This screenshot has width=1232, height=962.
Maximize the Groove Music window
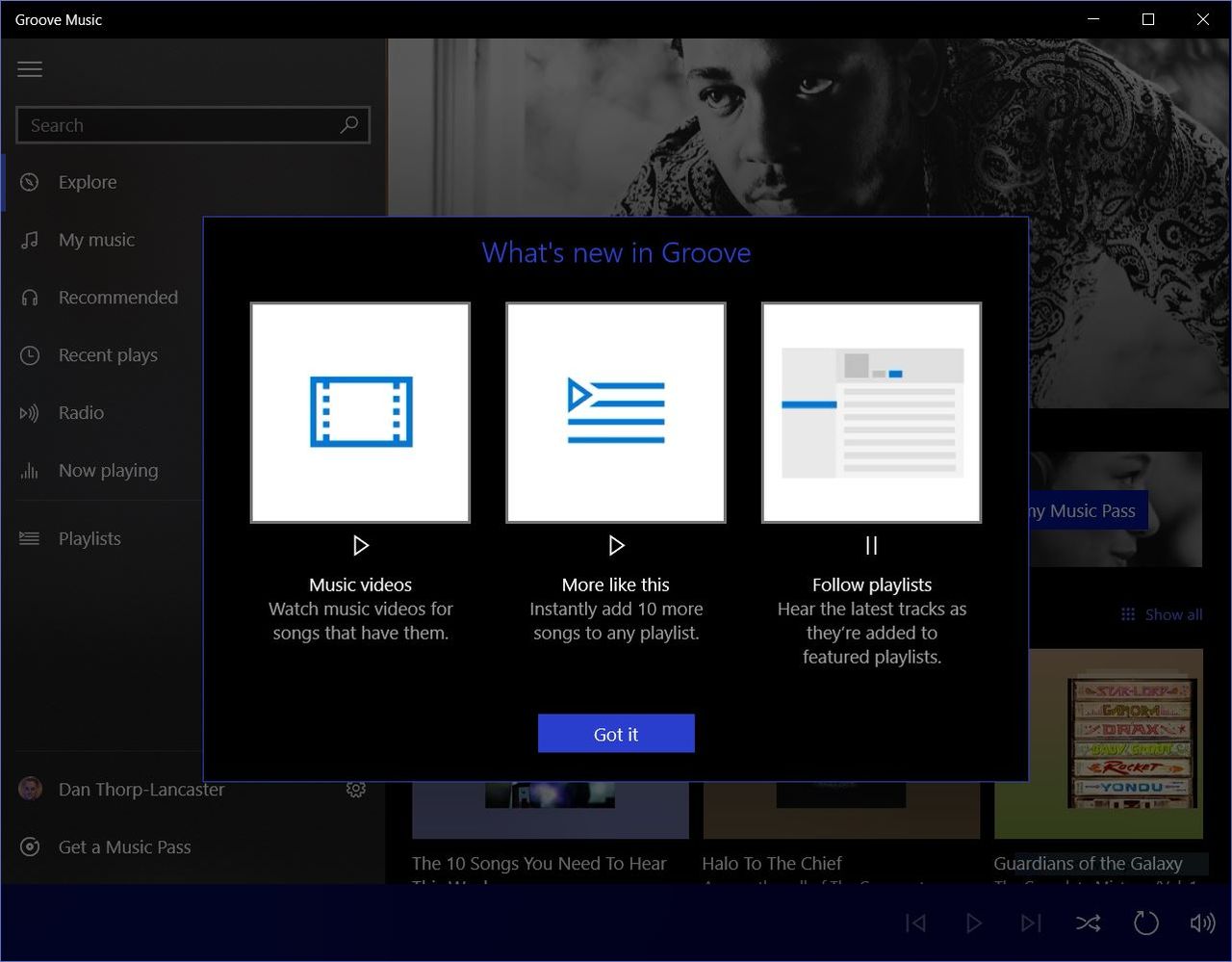1148,19
